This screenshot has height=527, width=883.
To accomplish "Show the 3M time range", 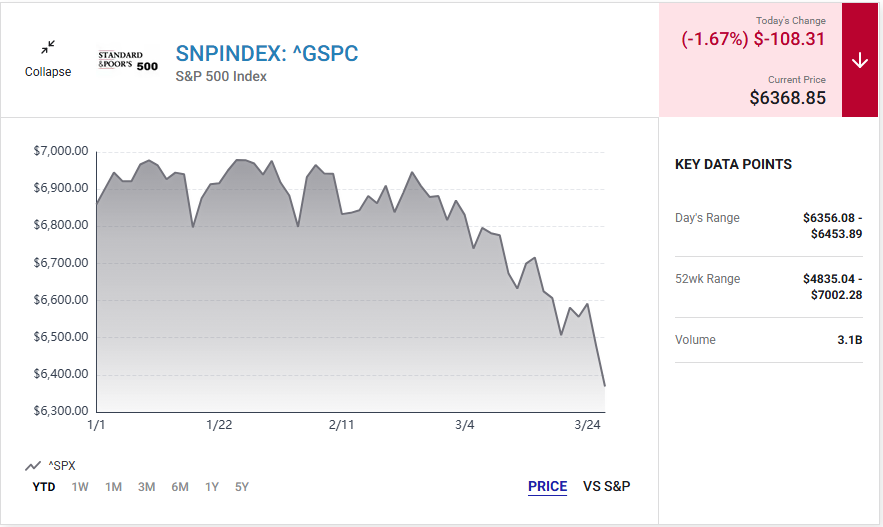I will [x=146, y=487].
